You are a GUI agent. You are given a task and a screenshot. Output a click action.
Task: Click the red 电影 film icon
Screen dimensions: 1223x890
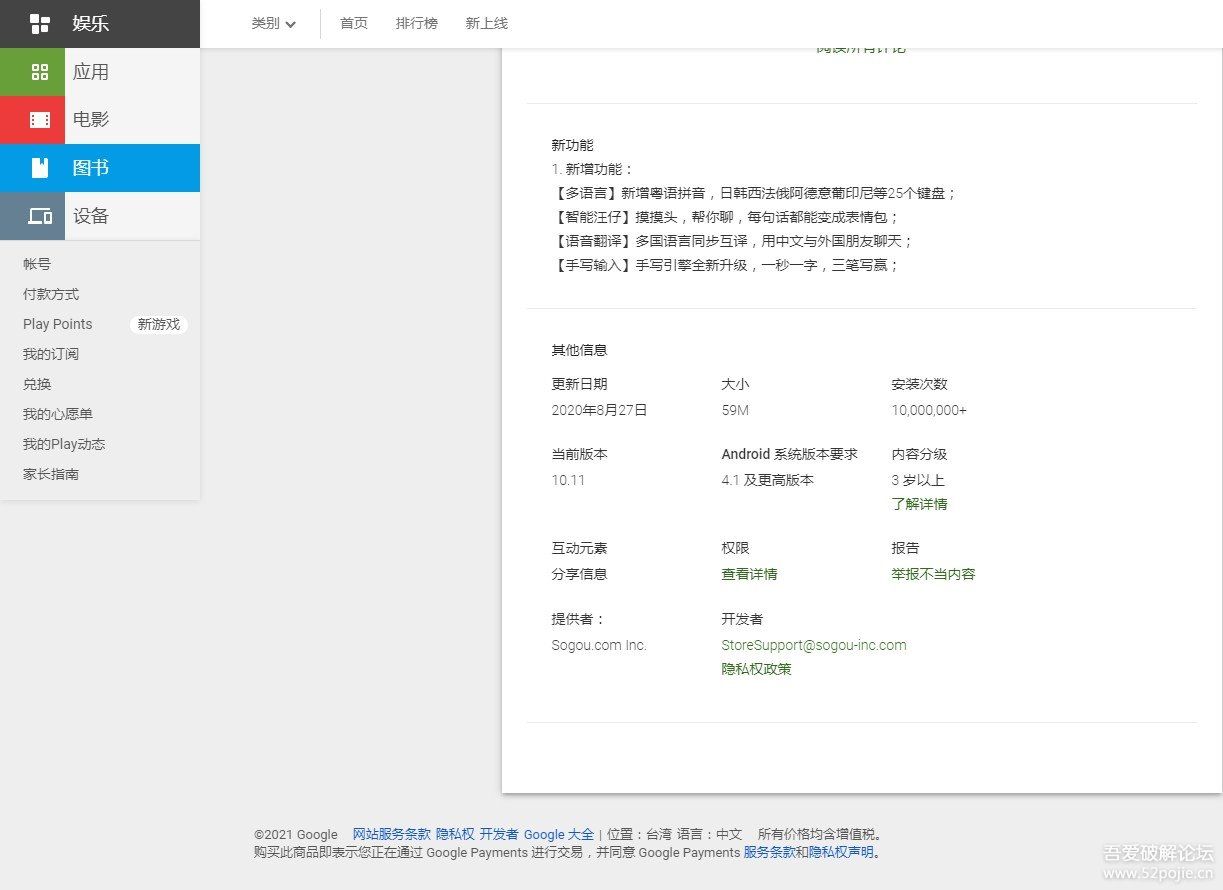[40, 120]
